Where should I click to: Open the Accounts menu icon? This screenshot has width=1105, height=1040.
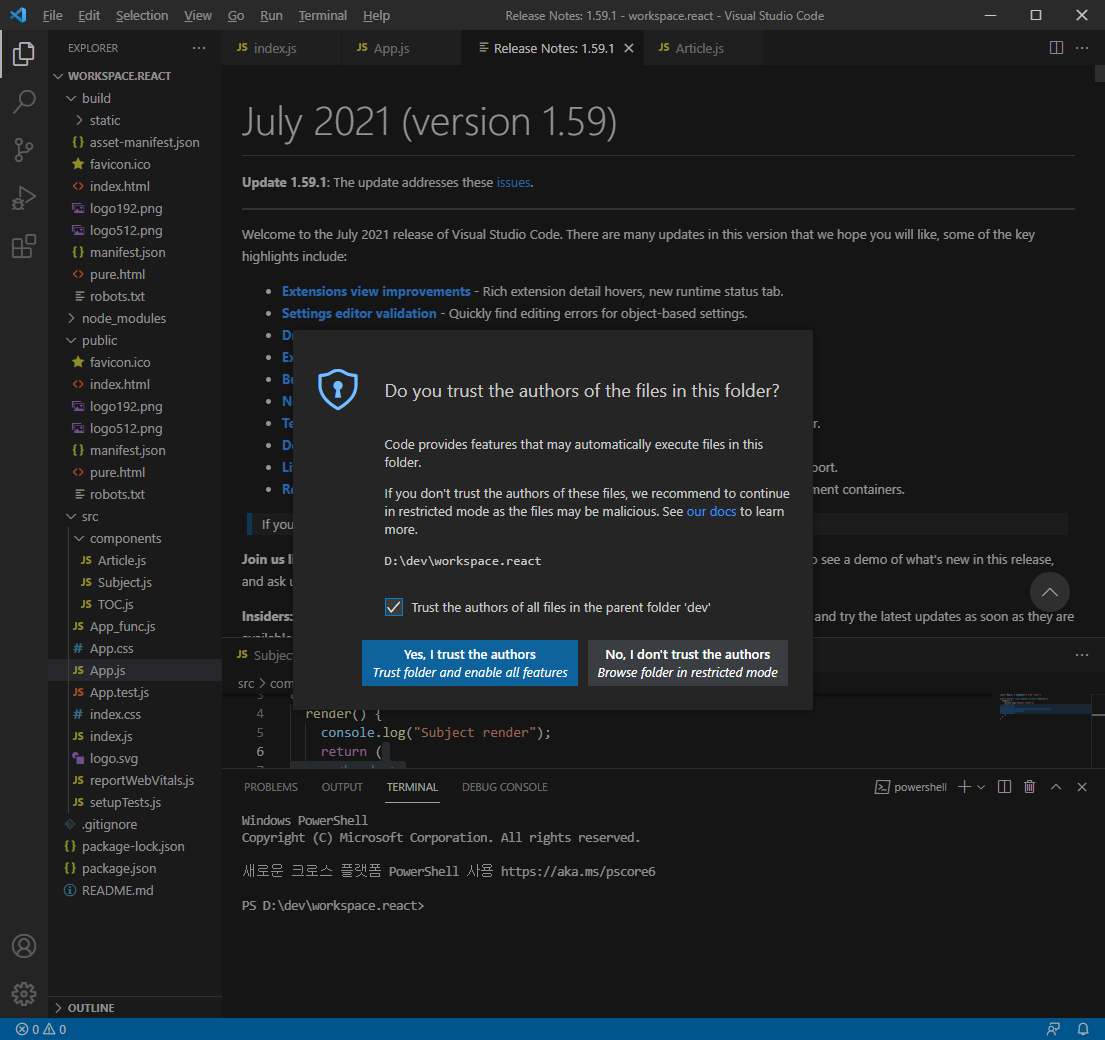[x=24, y=946]
